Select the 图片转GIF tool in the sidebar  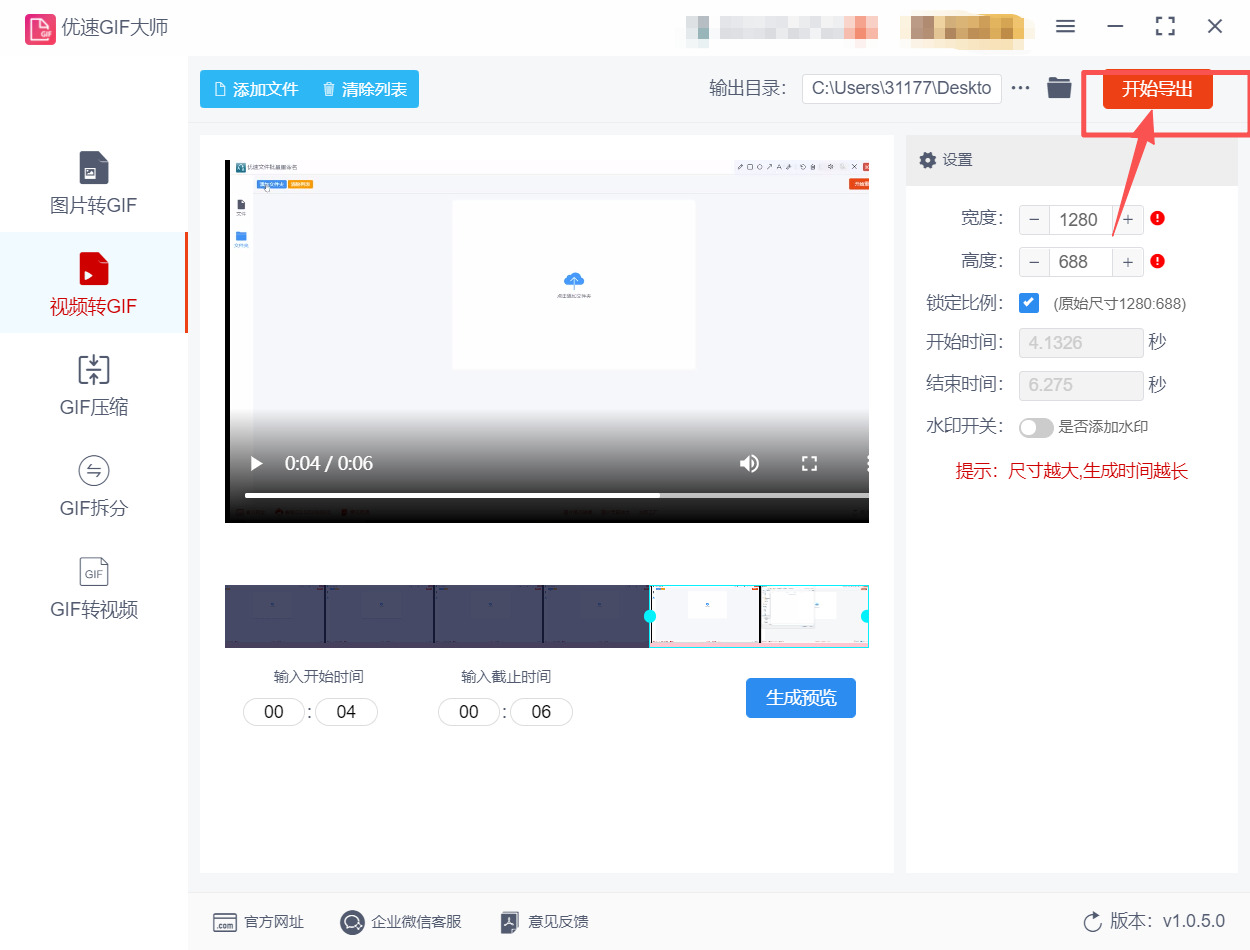93,183
